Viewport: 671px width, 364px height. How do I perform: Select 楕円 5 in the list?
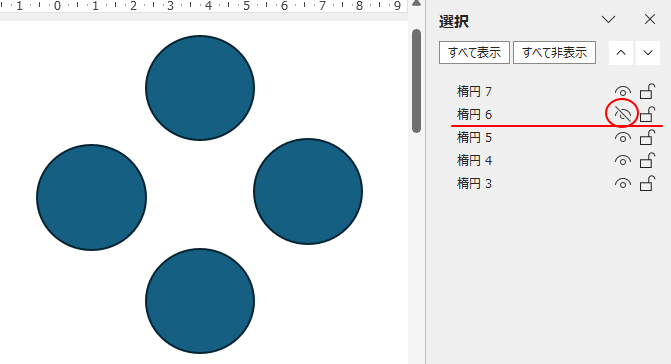474,138
